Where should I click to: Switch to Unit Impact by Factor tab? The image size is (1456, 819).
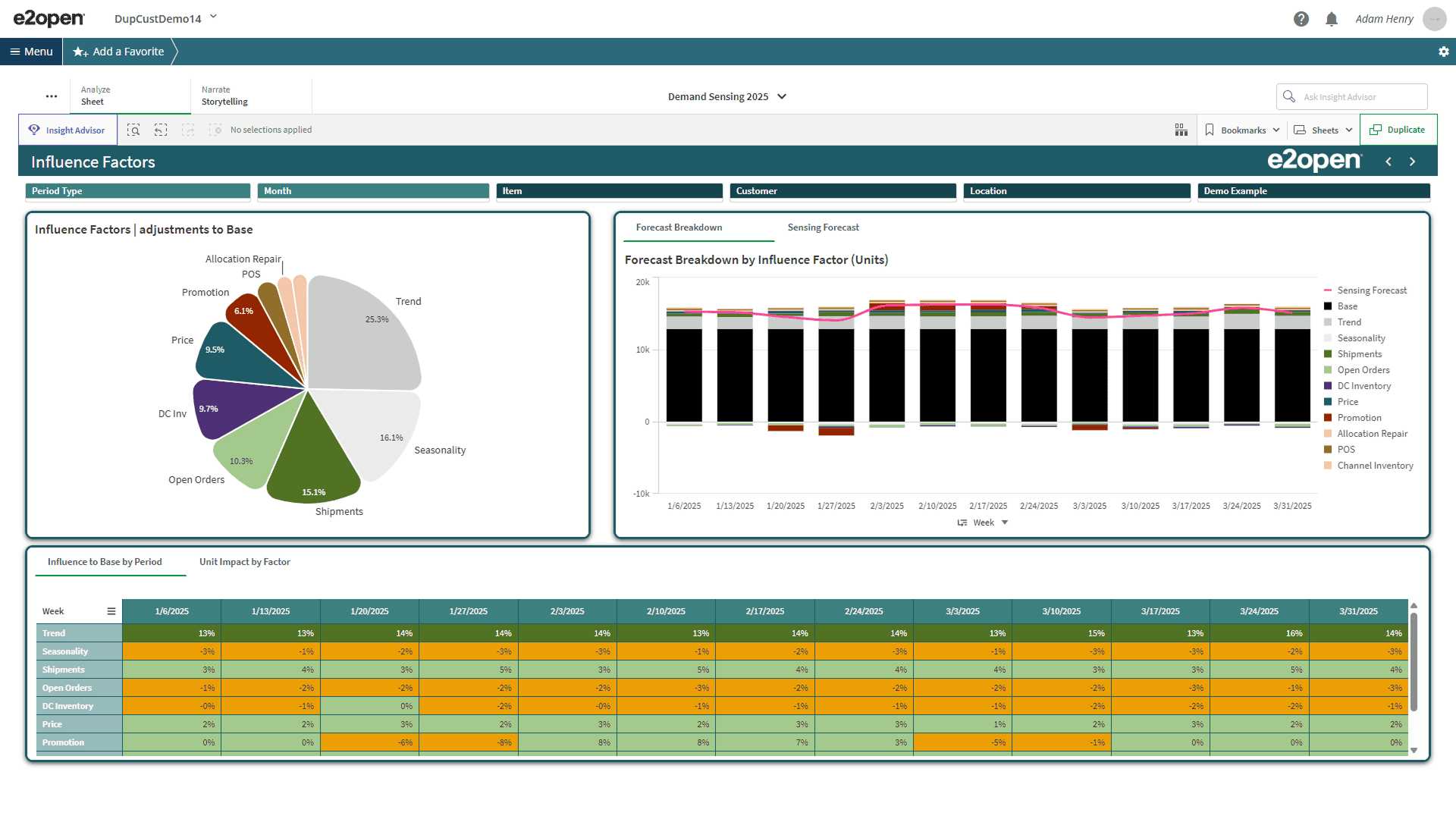[x=244, y=562]
